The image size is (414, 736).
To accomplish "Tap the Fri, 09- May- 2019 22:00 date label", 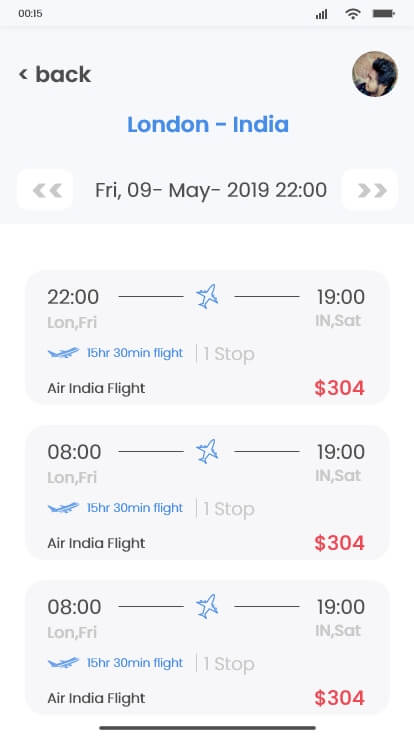I will pos(211,190).
